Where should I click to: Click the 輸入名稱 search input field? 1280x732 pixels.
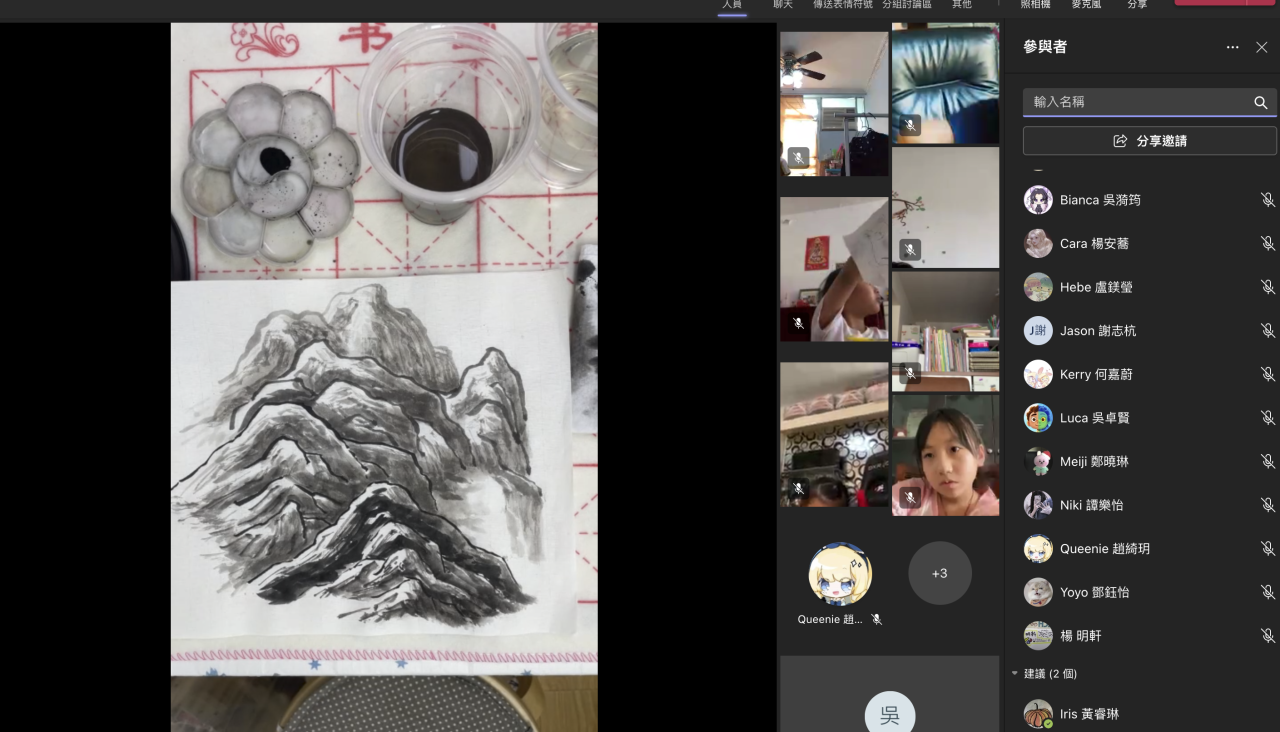coord(1135,102)
